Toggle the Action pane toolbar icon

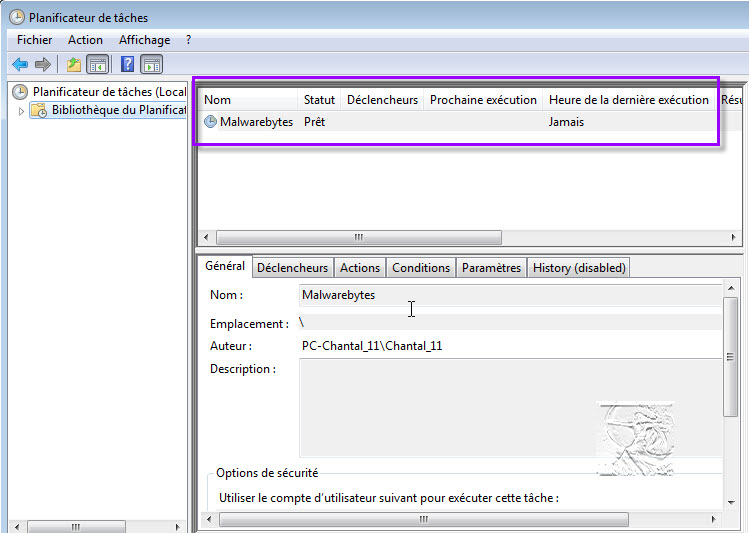(152, 65)
